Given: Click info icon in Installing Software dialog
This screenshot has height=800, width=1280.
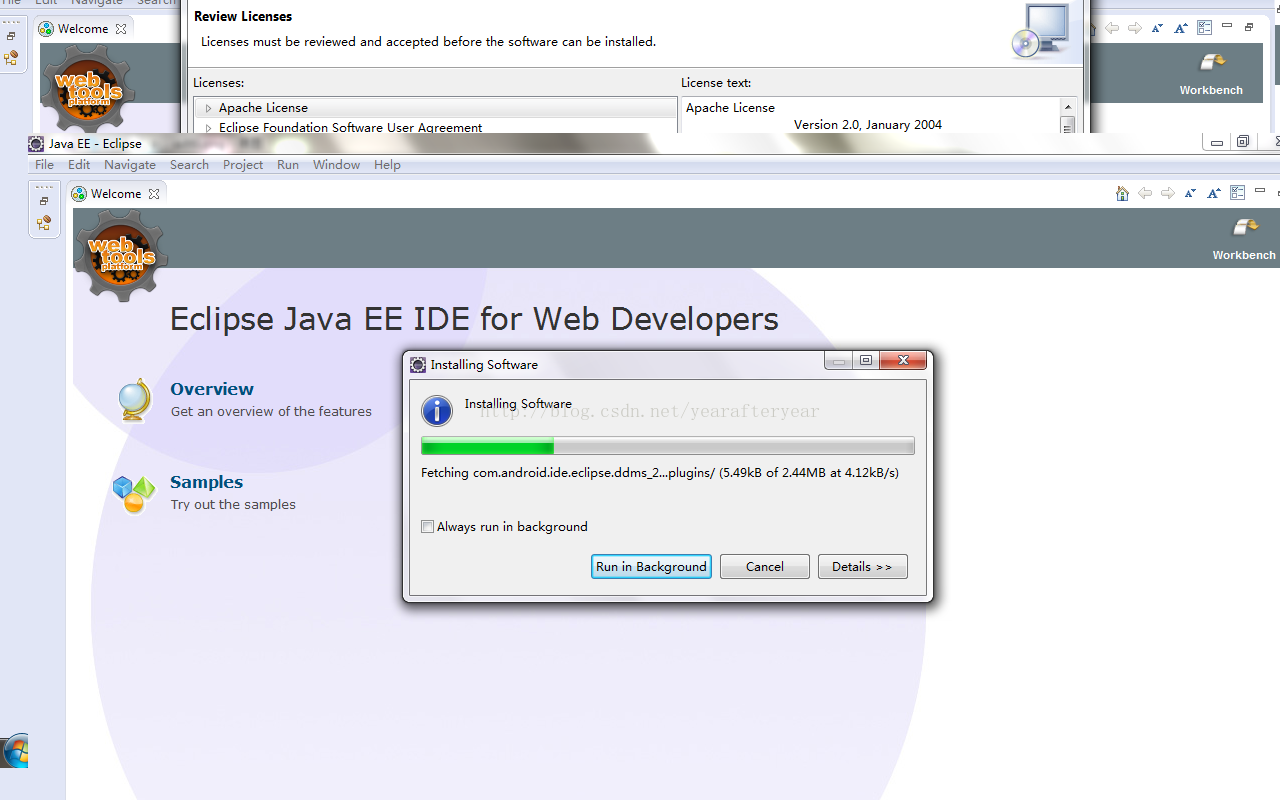Looking at the screenshot, I should [437, 410].
